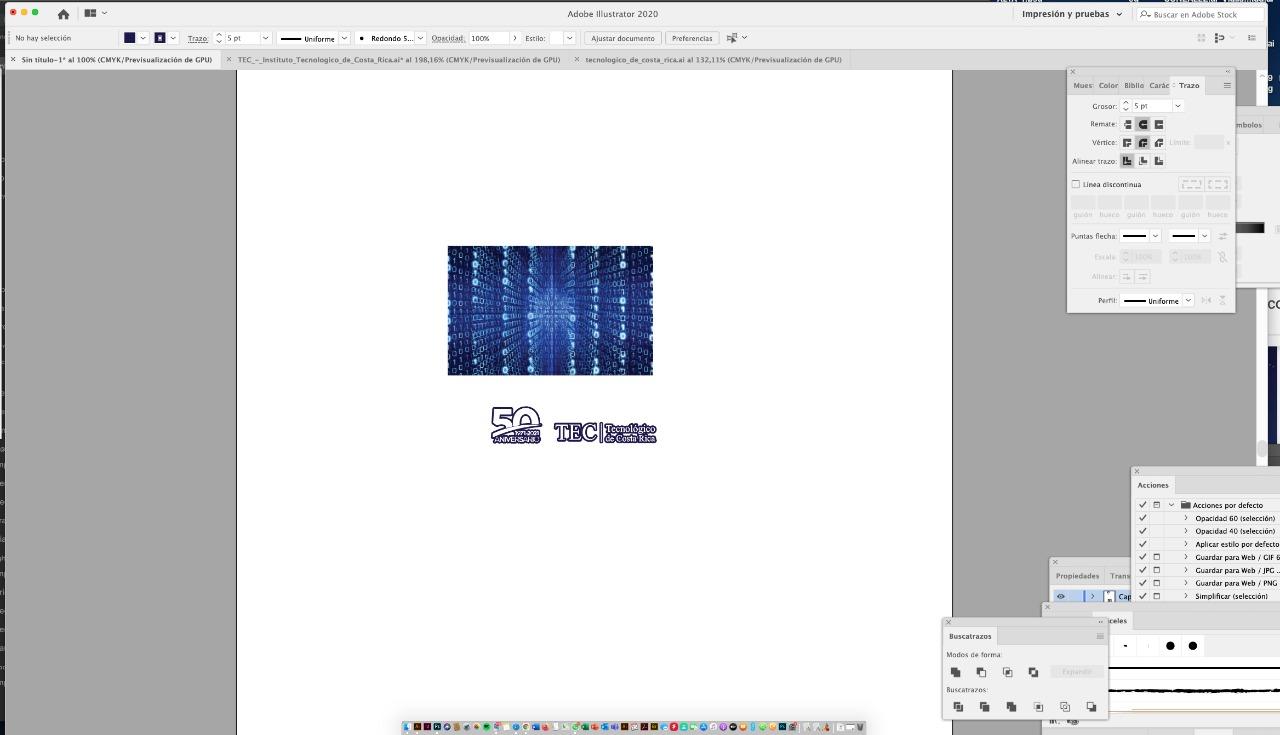Hide the layer using the eye icon

click(1061, 597)
